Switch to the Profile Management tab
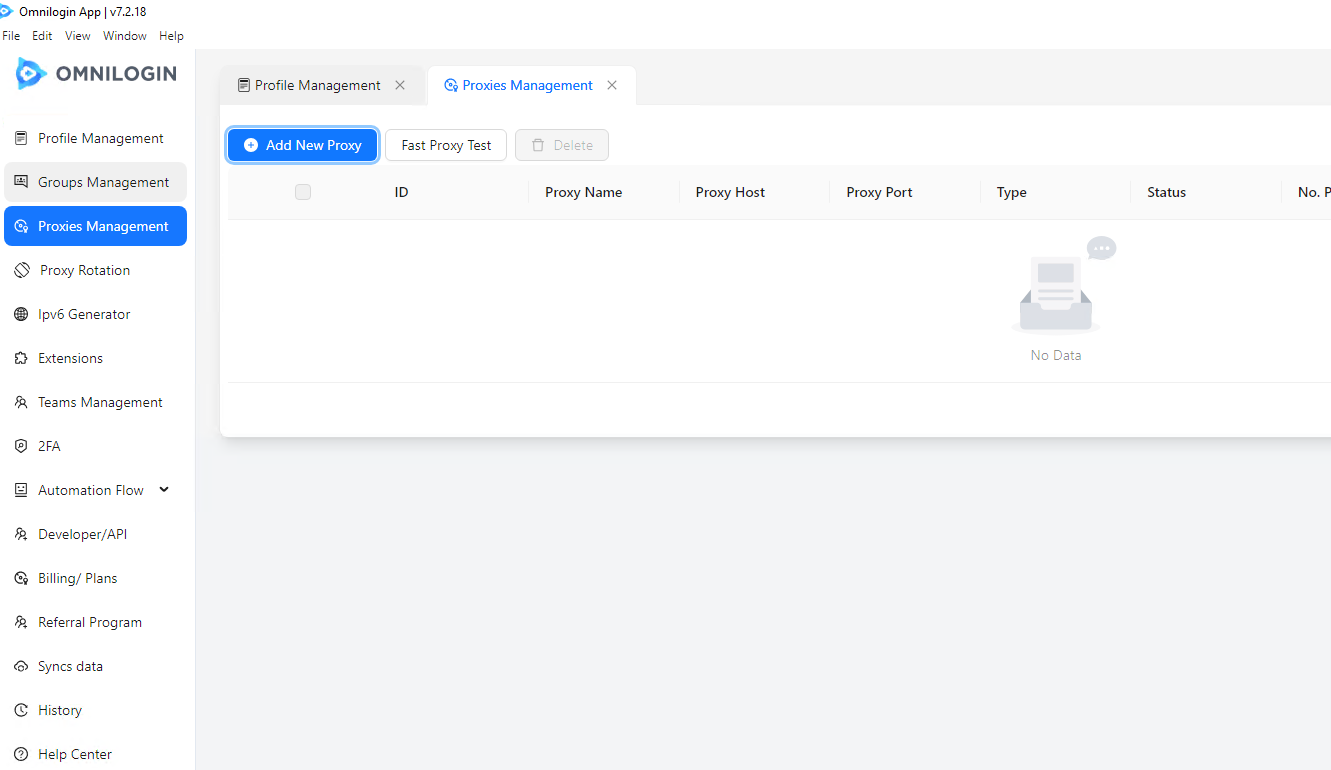Image resolution: width=1331 pixels, height=770 pixels. coord(310,85)
